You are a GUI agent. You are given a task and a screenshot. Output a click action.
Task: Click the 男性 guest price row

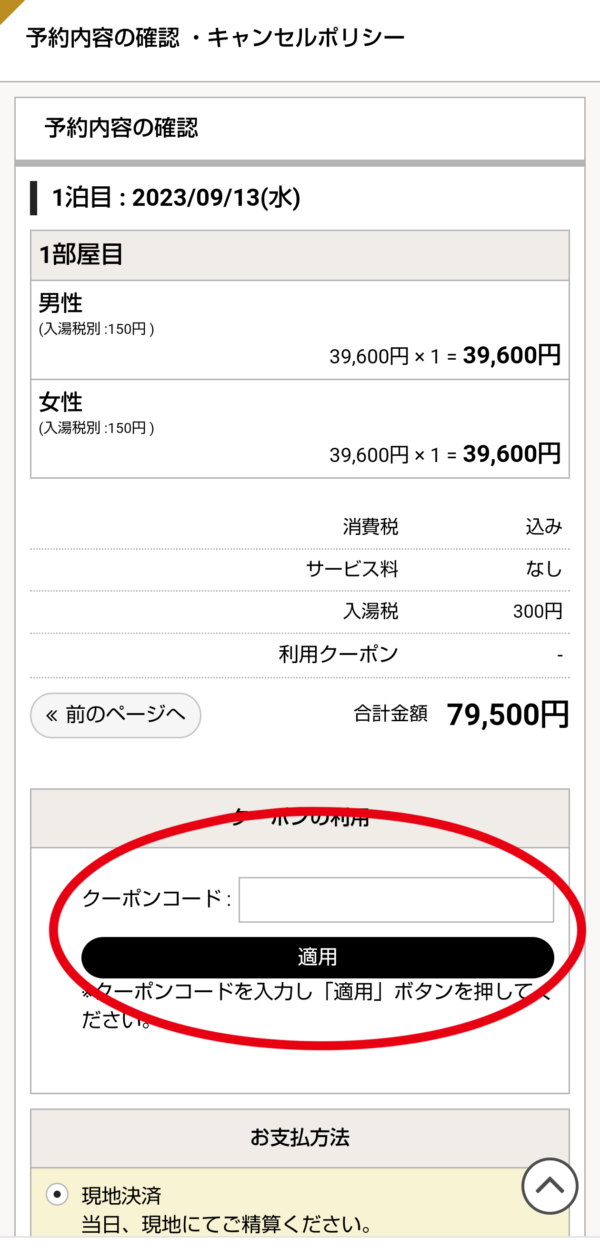(300, 330)
